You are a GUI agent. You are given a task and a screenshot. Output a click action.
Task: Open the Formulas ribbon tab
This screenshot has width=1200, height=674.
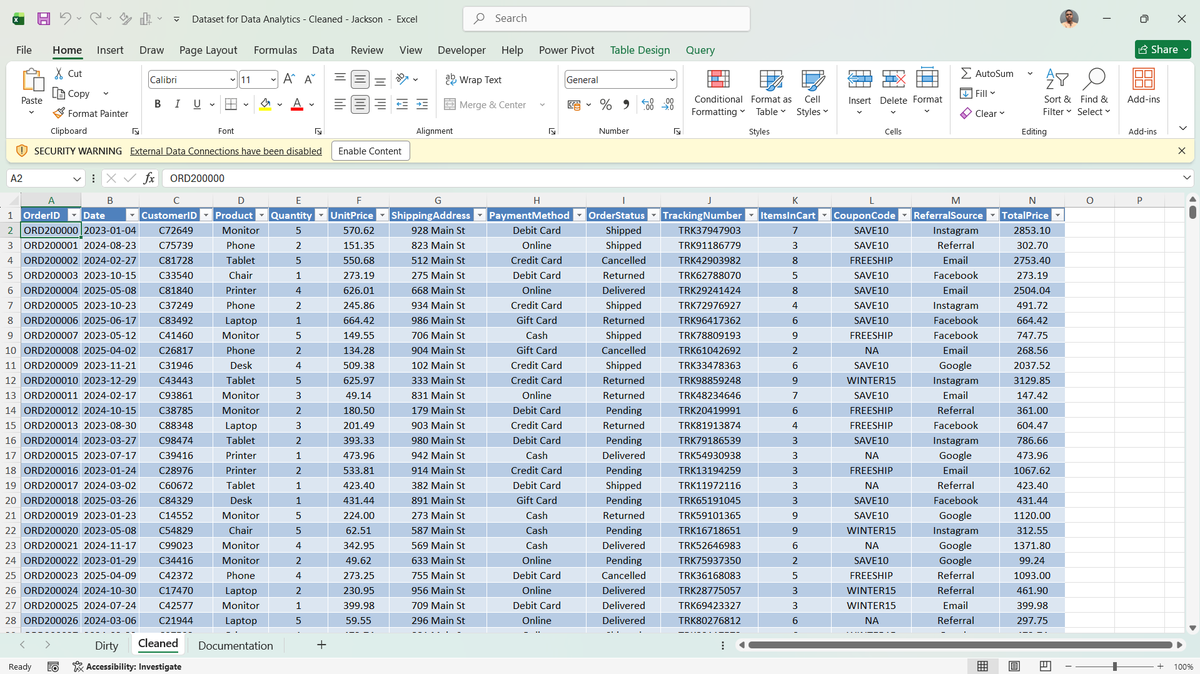coord(275,50)
